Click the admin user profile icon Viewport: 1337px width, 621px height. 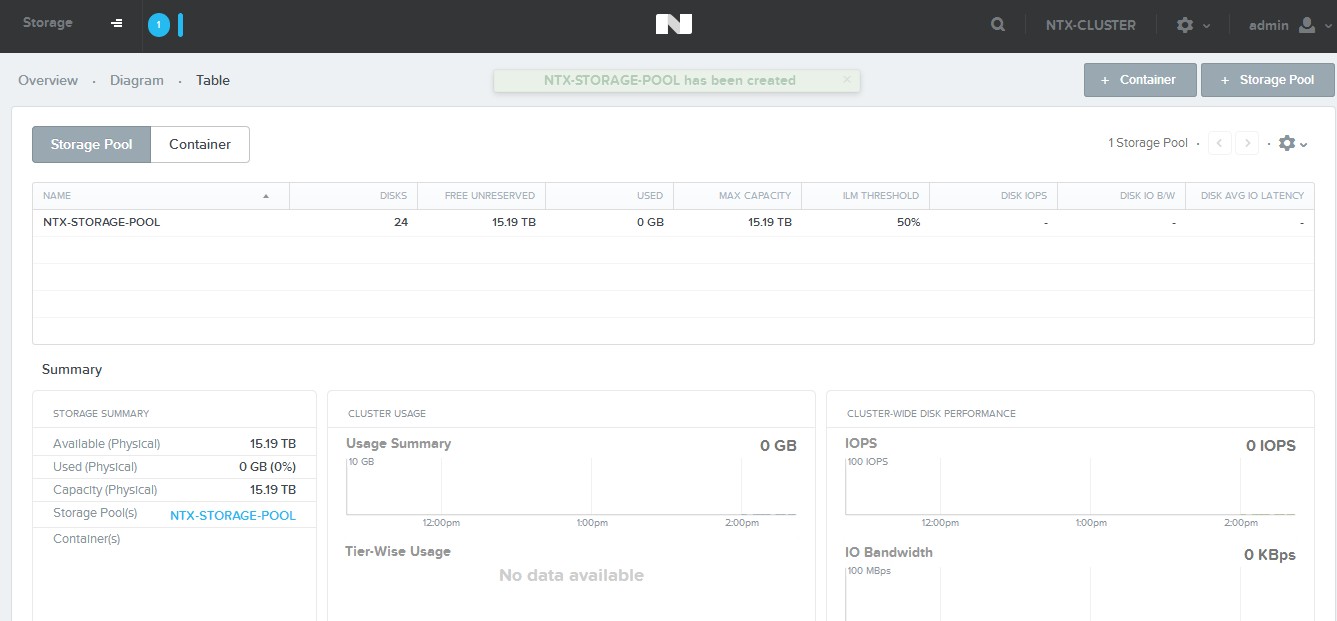pos(1307,25)
